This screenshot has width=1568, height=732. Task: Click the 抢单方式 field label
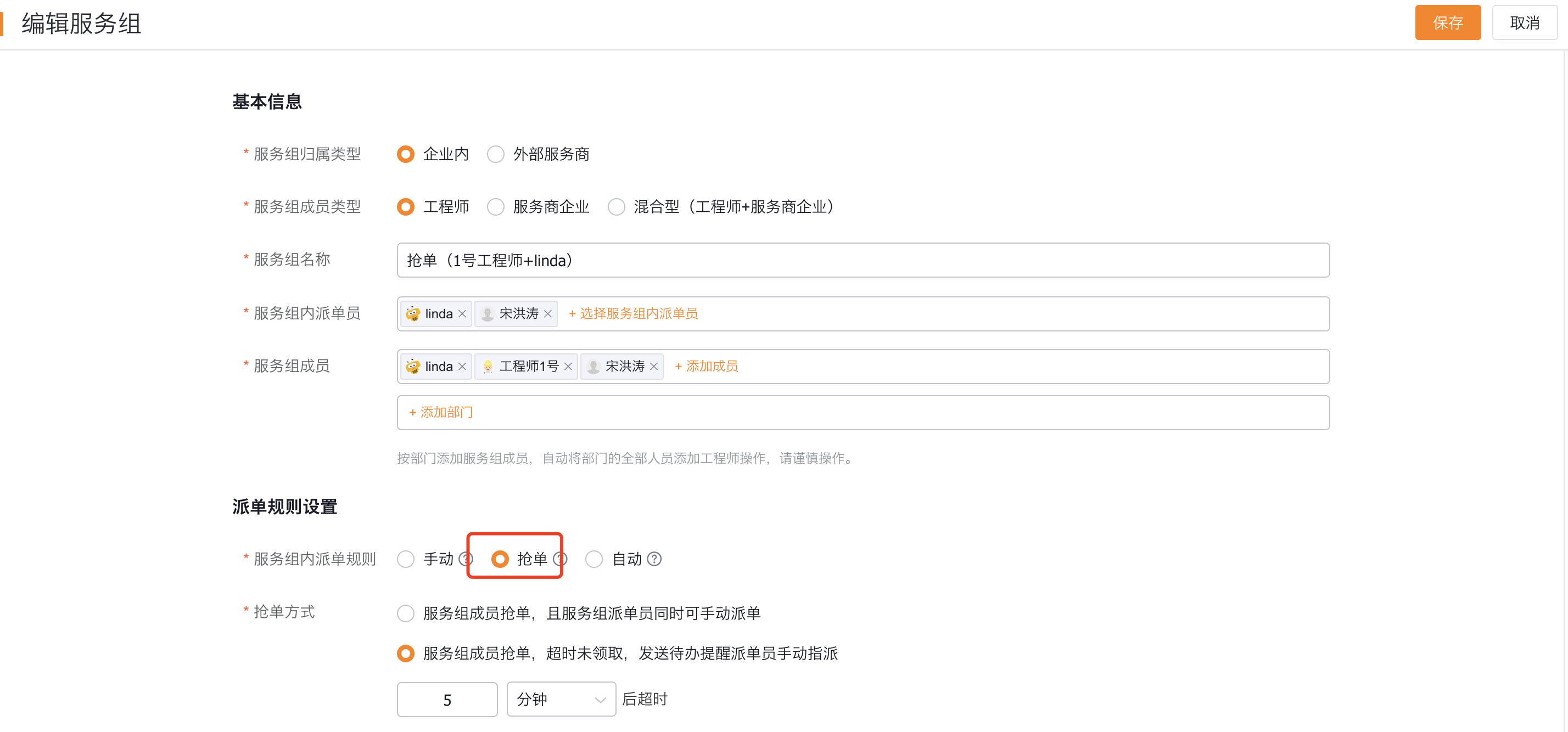tap(284, 611)
